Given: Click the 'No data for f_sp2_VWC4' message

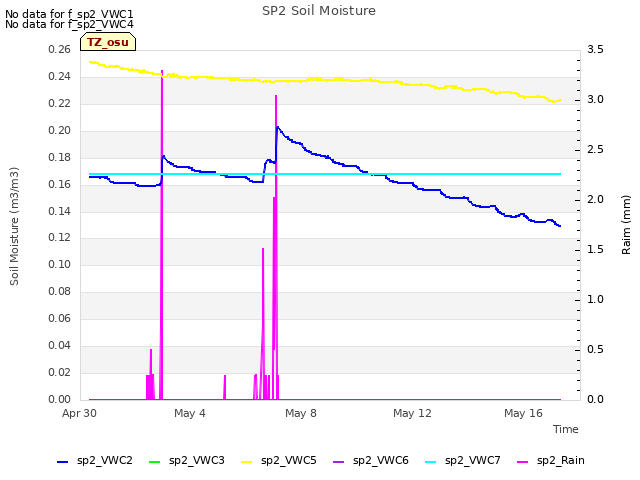Looking at the screenshot, I should click(x=69, y=24).
